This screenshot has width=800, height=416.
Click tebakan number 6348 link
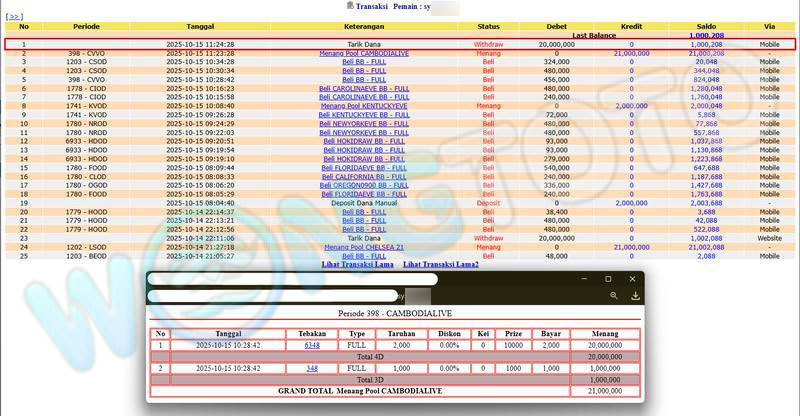point(313,345)
